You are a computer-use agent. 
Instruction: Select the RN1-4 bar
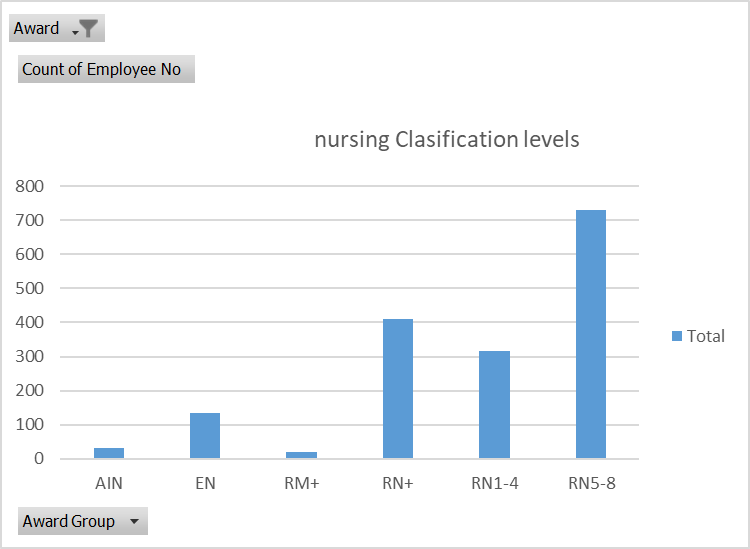tap(494, 405)
